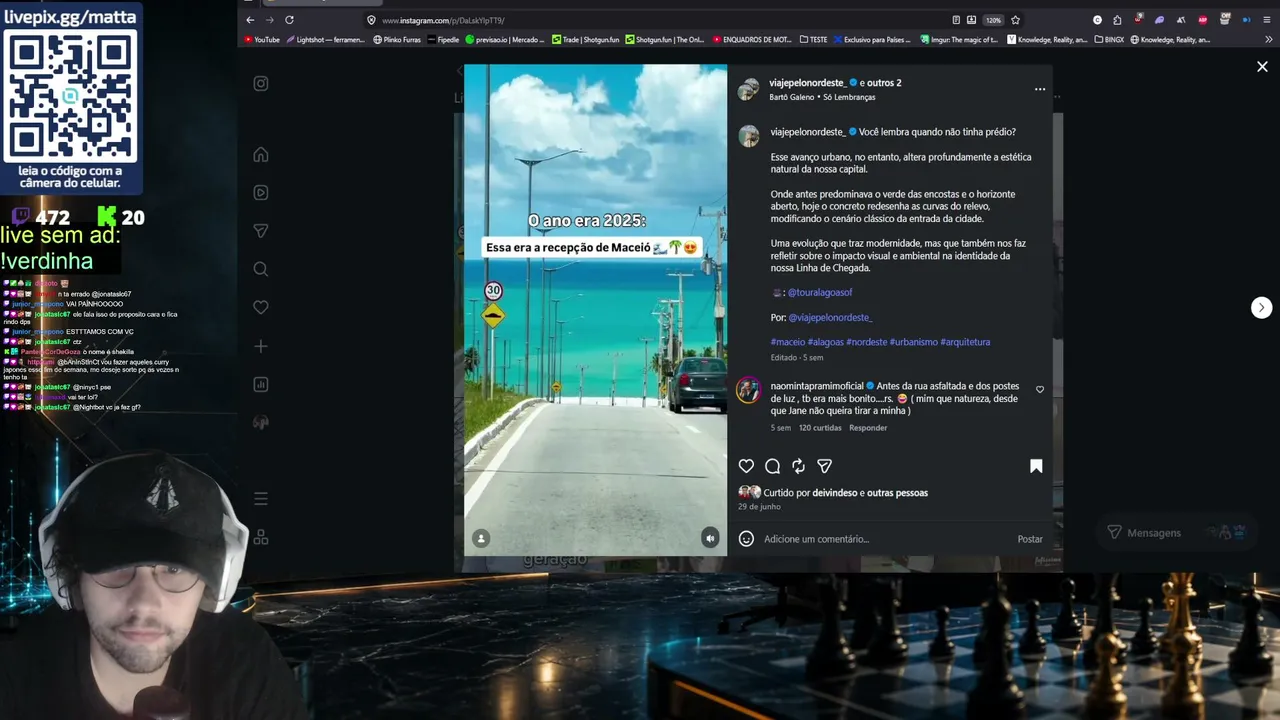The width and height of the screenshot is (1280, 720).
Task: Open the @viajepelonordeste_ mention in caption
Action: [830, 318]
